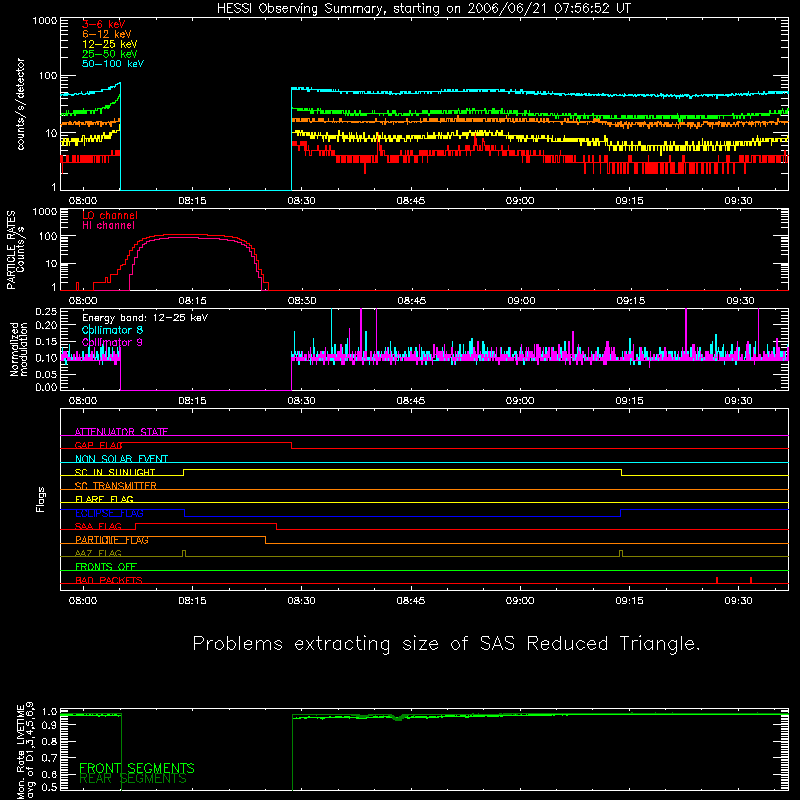Select the 'Collimator 8' legend entry

coord(112,330)
